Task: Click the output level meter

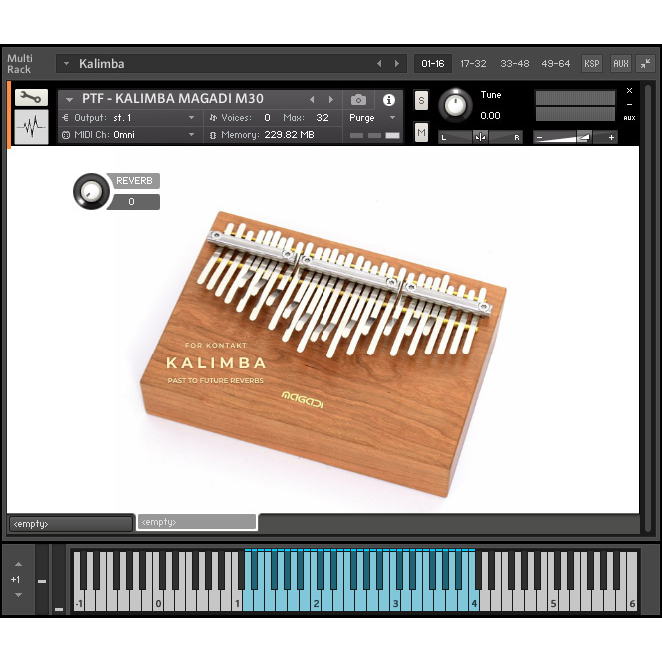Action: point(575,106)
